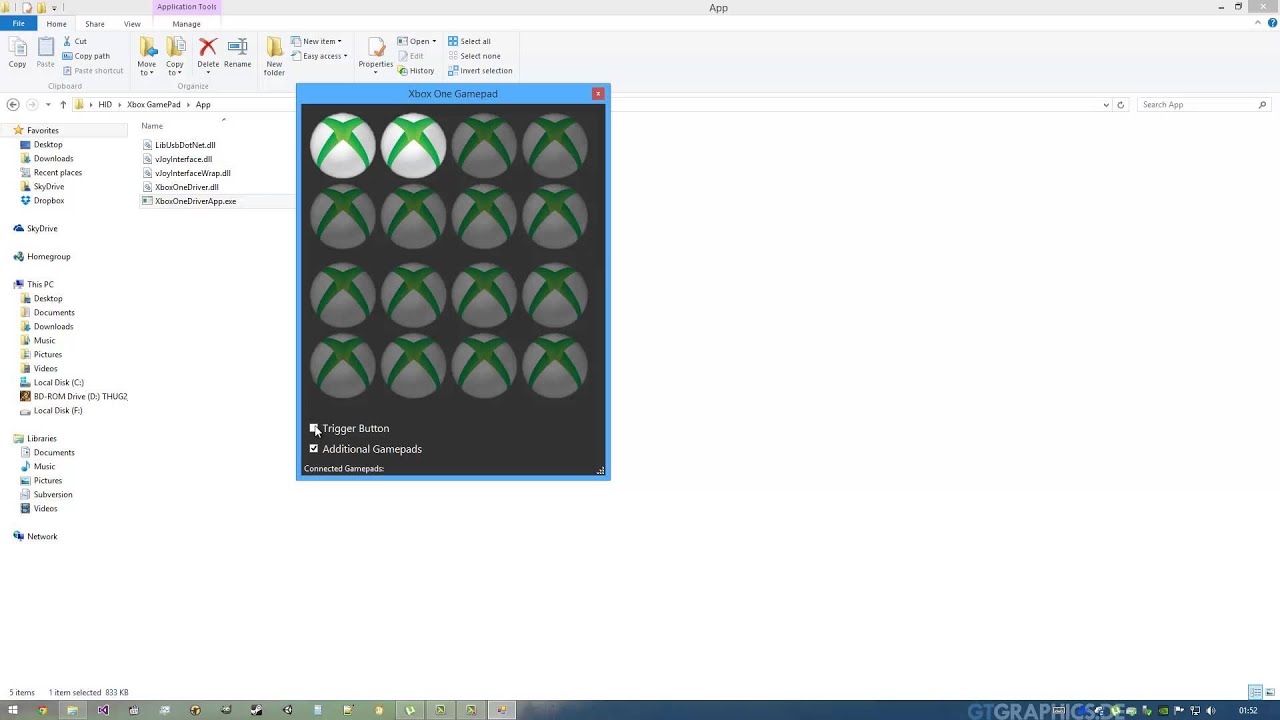Screen dimensions: 1280x720
Task: Open uTorrent from the taskbar
Action: (x=409, y=710)
